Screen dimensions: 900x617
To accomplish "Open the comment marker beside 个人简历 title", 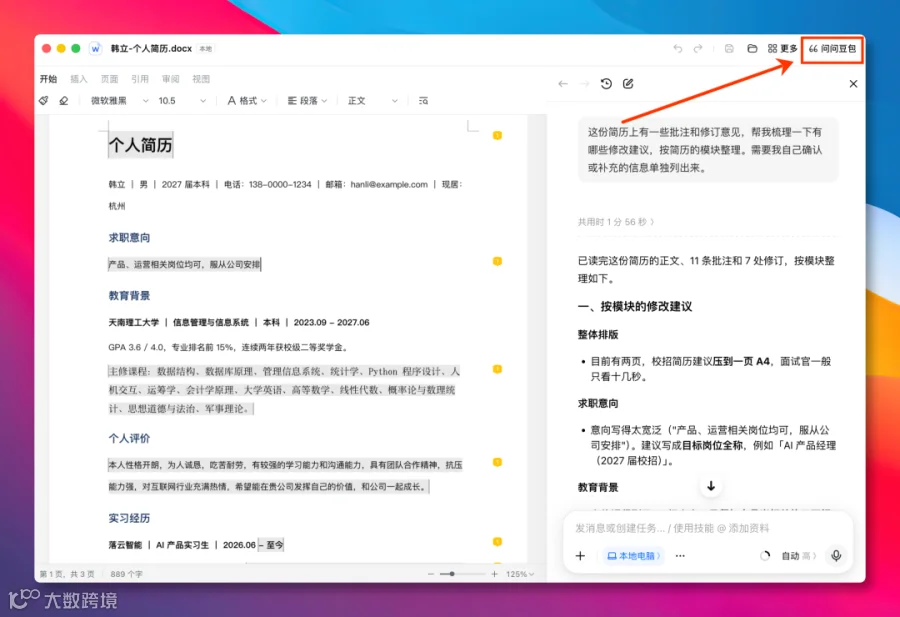I will point(498,135).
